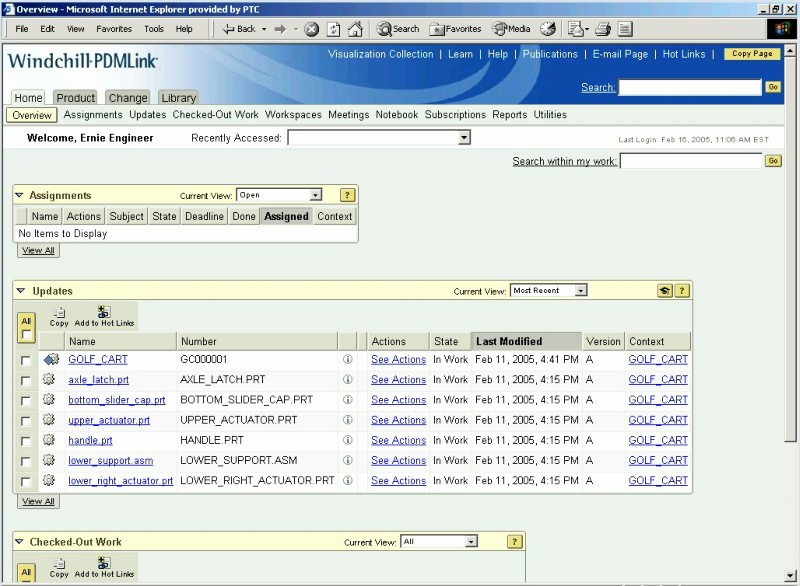Open the Visualization Collection link

pos(381,54)
